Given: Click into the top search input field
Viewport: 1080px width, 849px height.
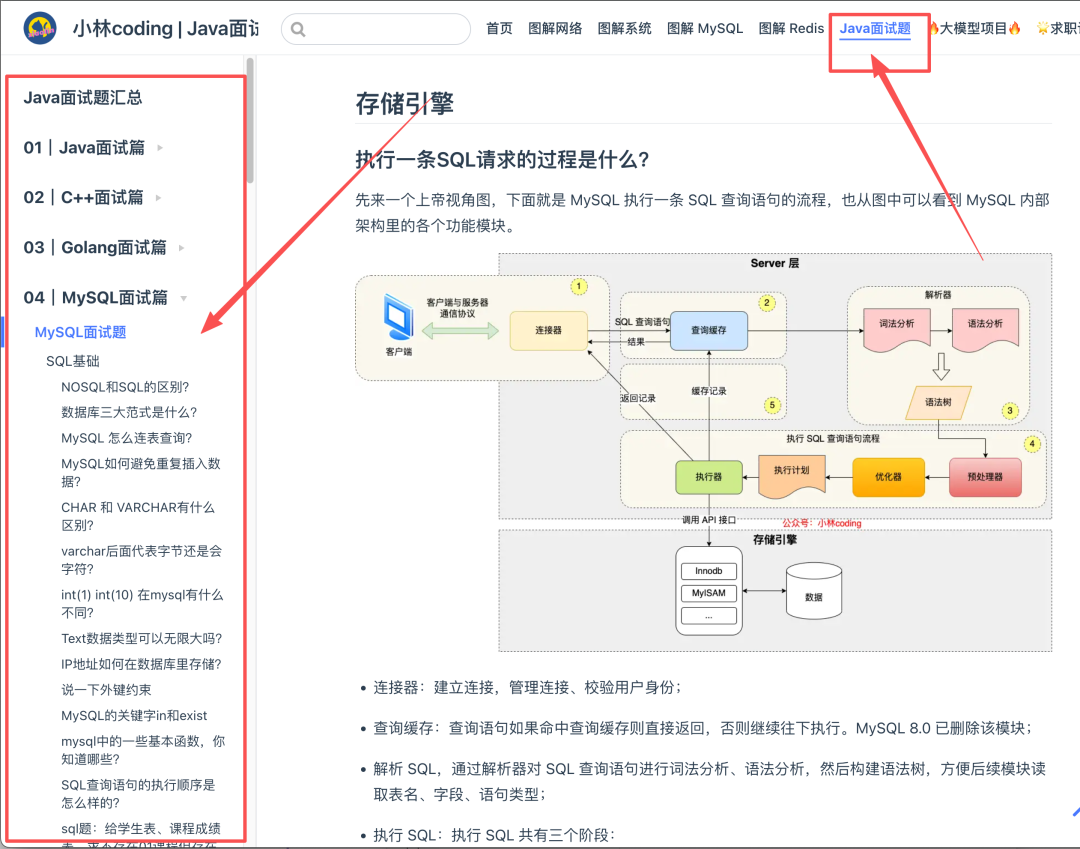Looking at the screenshot, I should click(x=385, y=30).
